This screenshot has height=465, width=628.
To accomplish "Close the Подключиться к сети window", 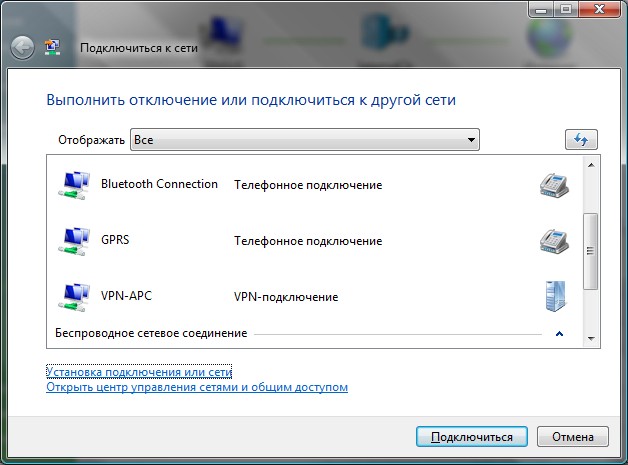I will click(599, 9).
